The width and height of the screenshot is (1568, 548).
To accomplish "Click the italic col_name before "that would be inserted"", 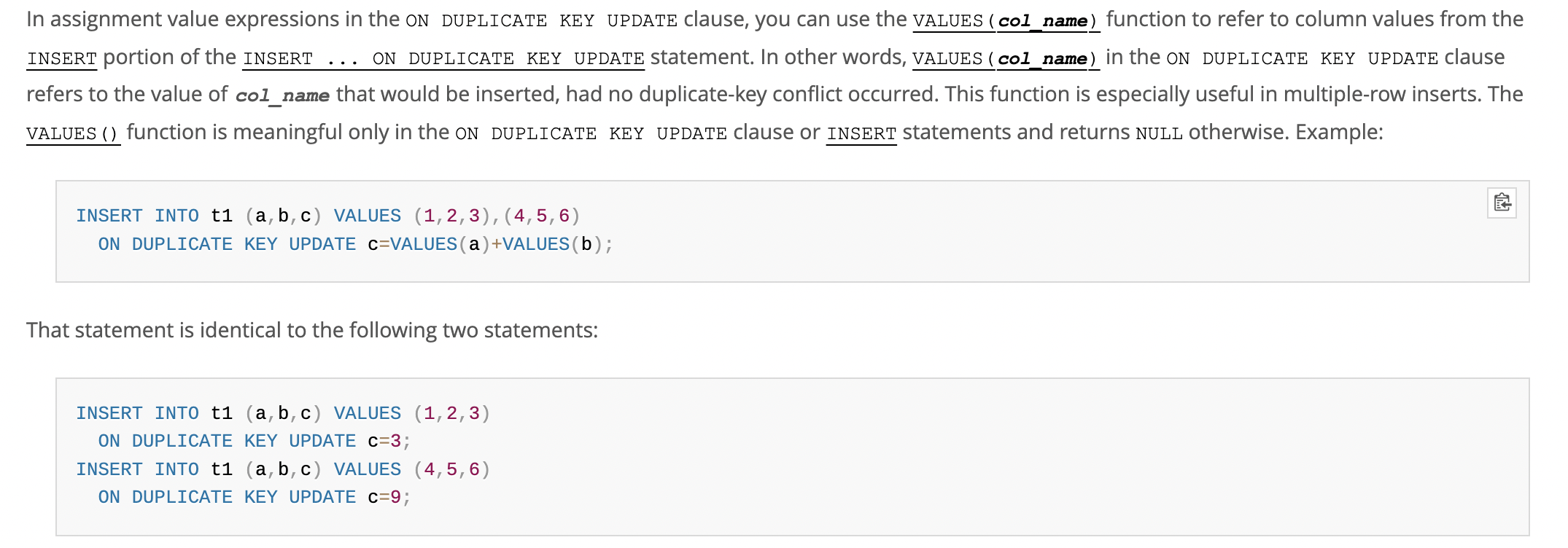I will (x=282, y=95).
